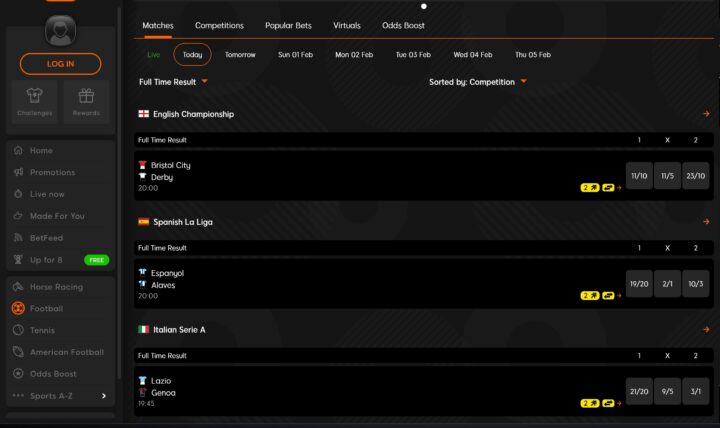The width and height of the screenshot is (720, 428).
Task: Select Thu 05 Feb date filter
Action: coord(533,55)
